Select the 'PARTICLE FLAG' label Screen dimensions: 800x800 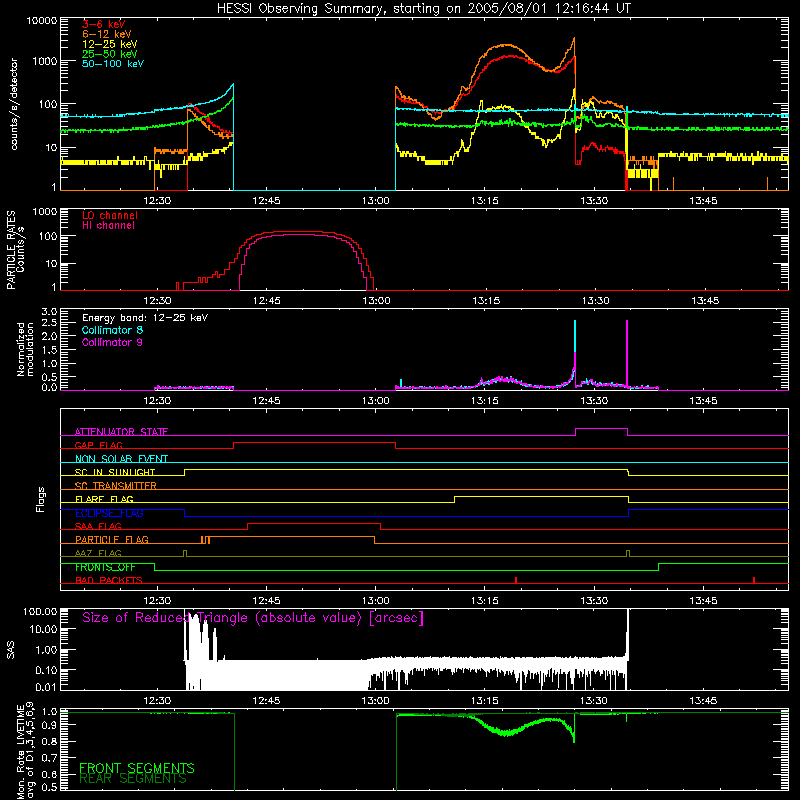(x=112, y=539)
